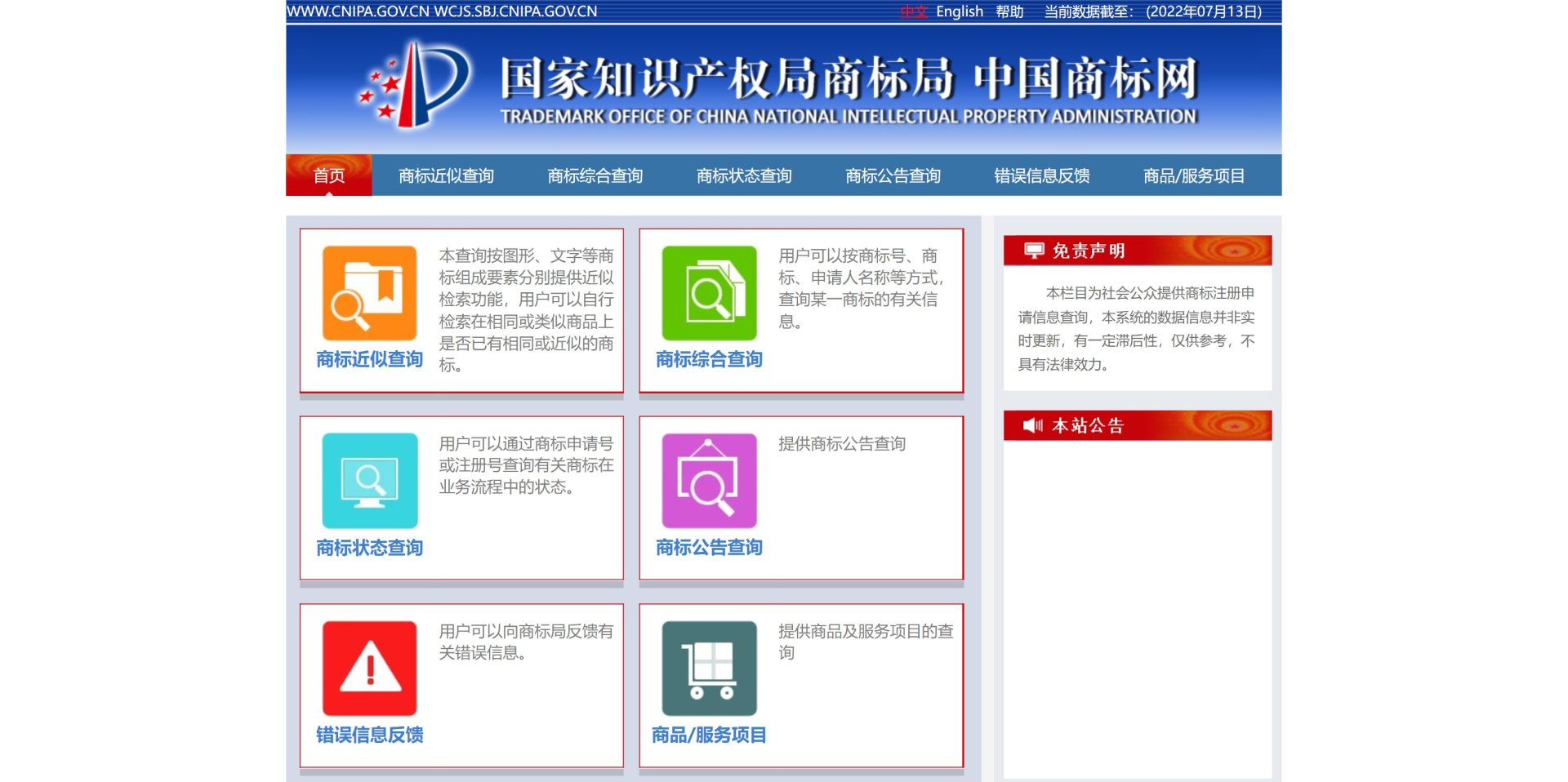The image size is (1568, 782).
Task: Open the 商品/服务项目 shopping cart icon
Action: 709,669
